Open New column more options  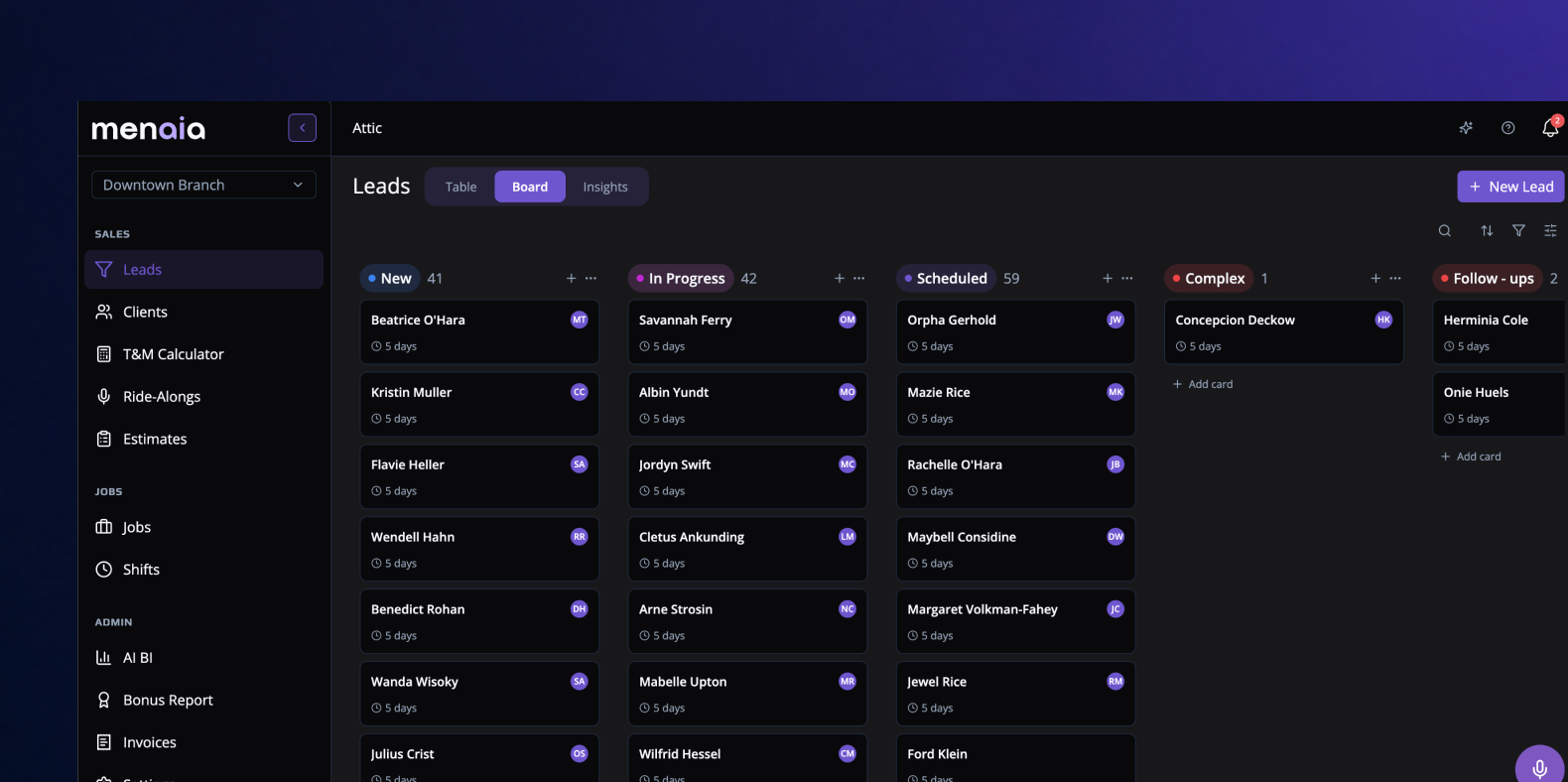[591, 279]
